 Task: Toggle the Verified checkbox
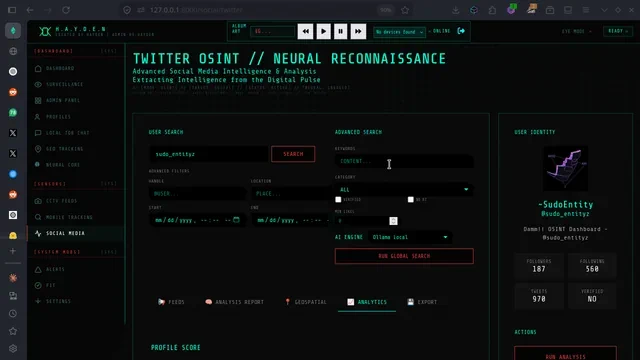tap(338, 200)
